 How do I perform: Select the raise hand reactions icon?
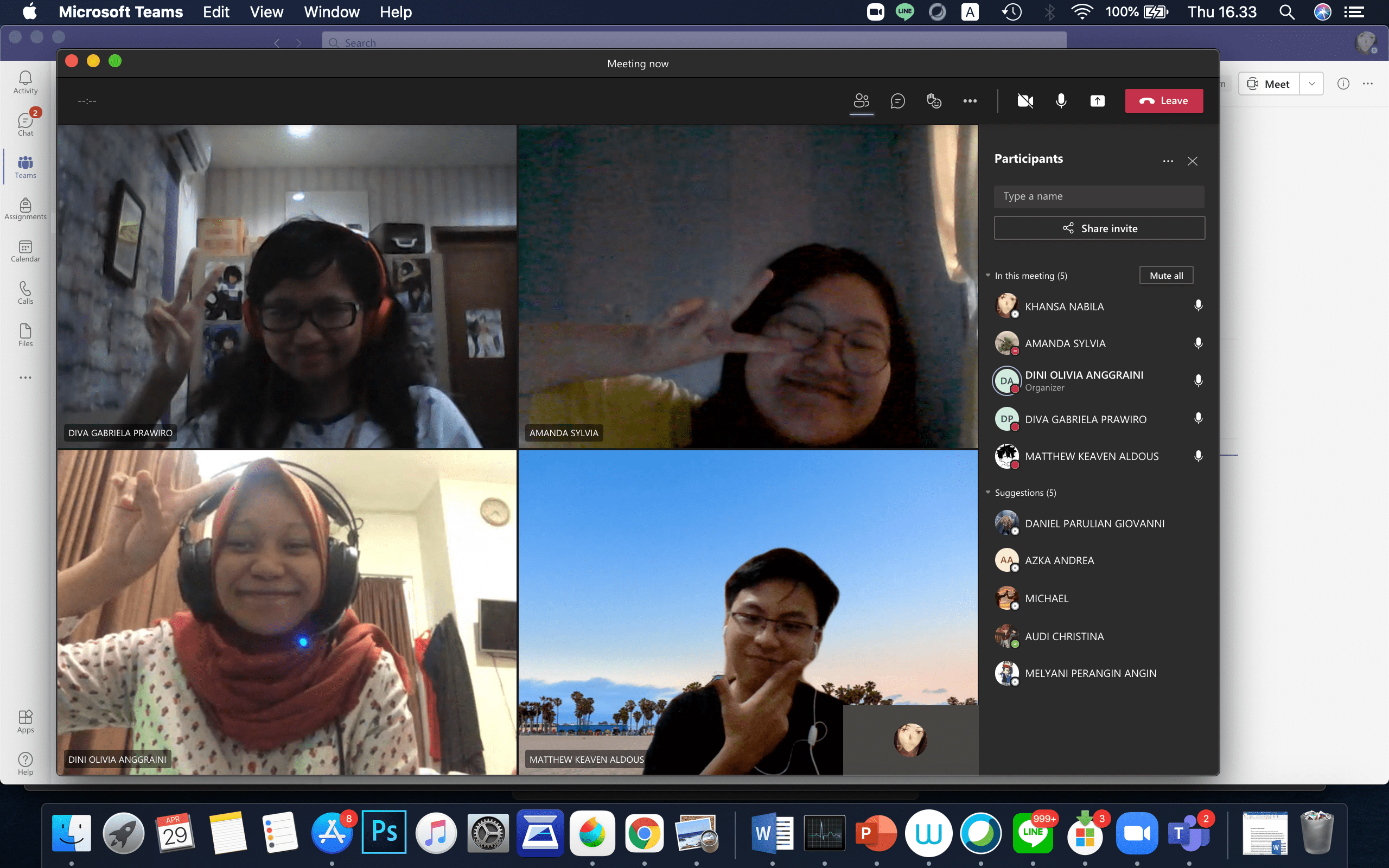(x=933, y=100)
